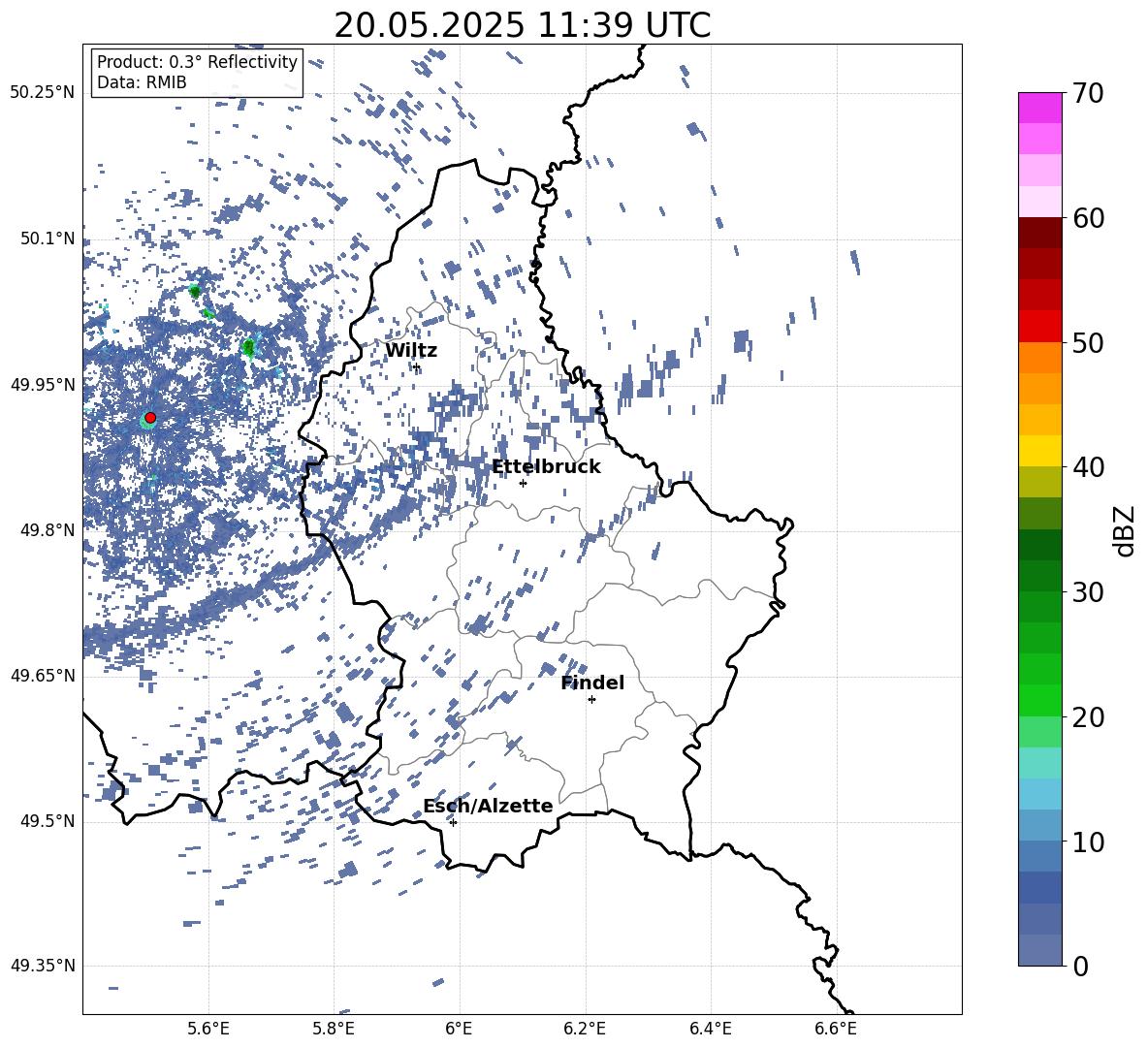Image resolution: width=1148 pixels, height=1048 pixels.
Task: Click the dBZ colorbar label
Action: (x=1126, y=530)
